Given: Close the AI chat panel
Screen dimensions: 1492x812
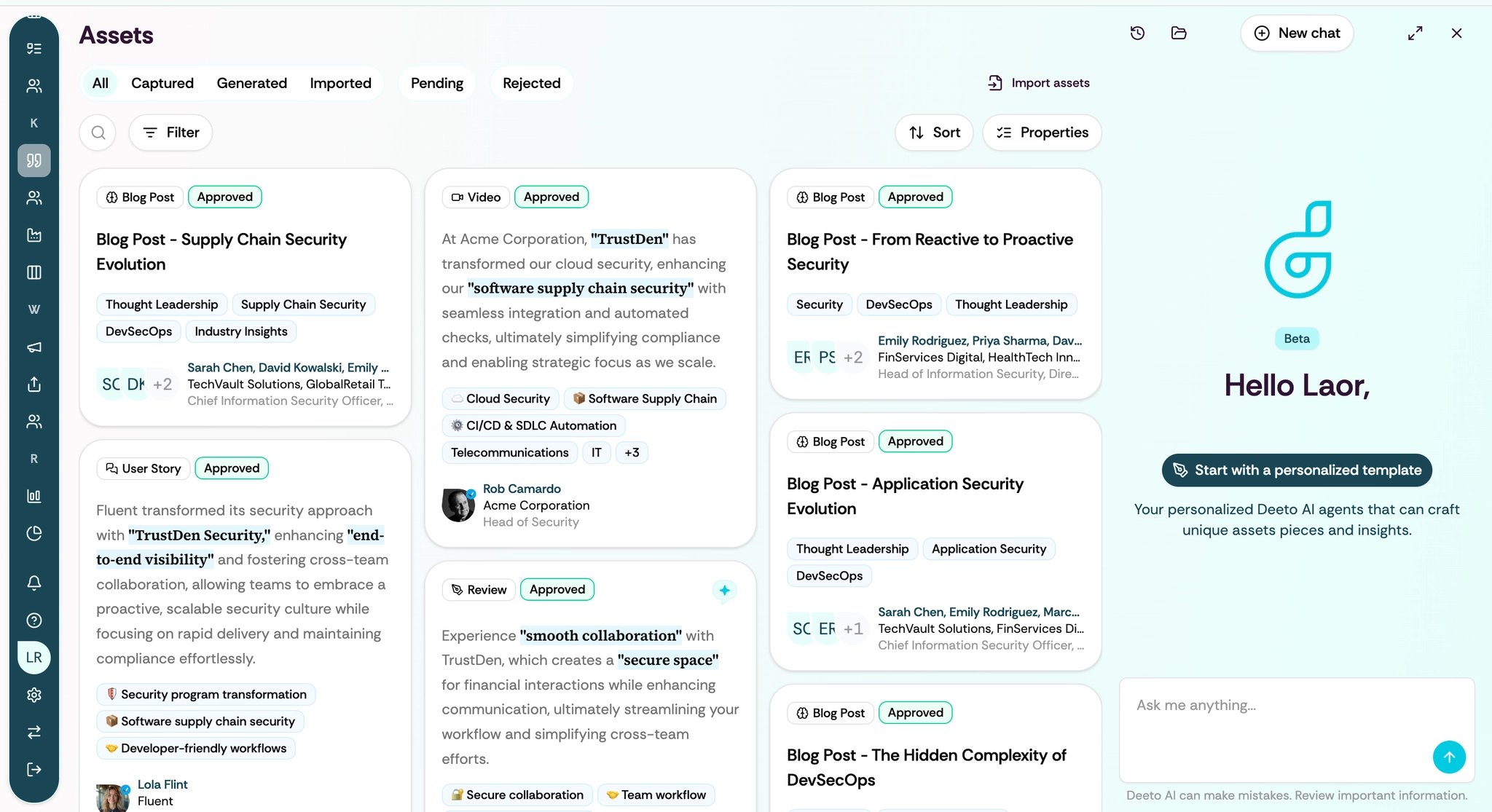Looking at the screenshot, I should [1456, 33].
